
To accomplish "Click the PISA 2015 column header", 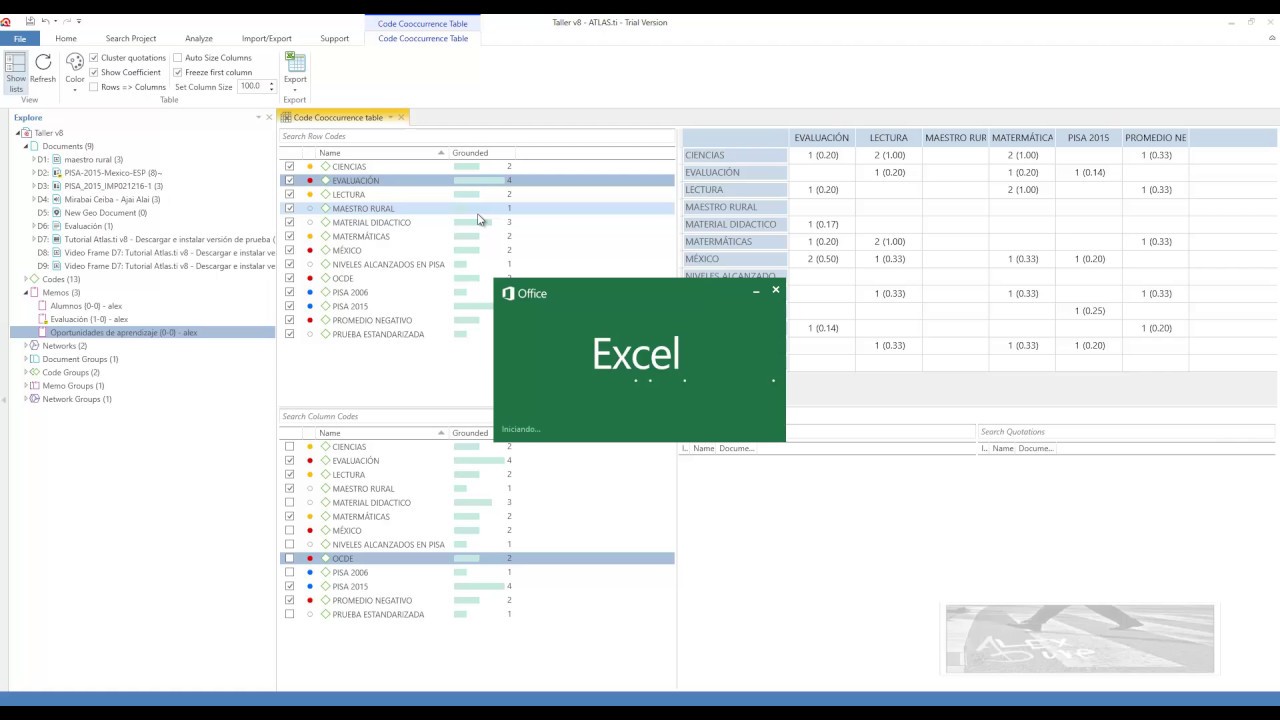I will (1088, 137).
